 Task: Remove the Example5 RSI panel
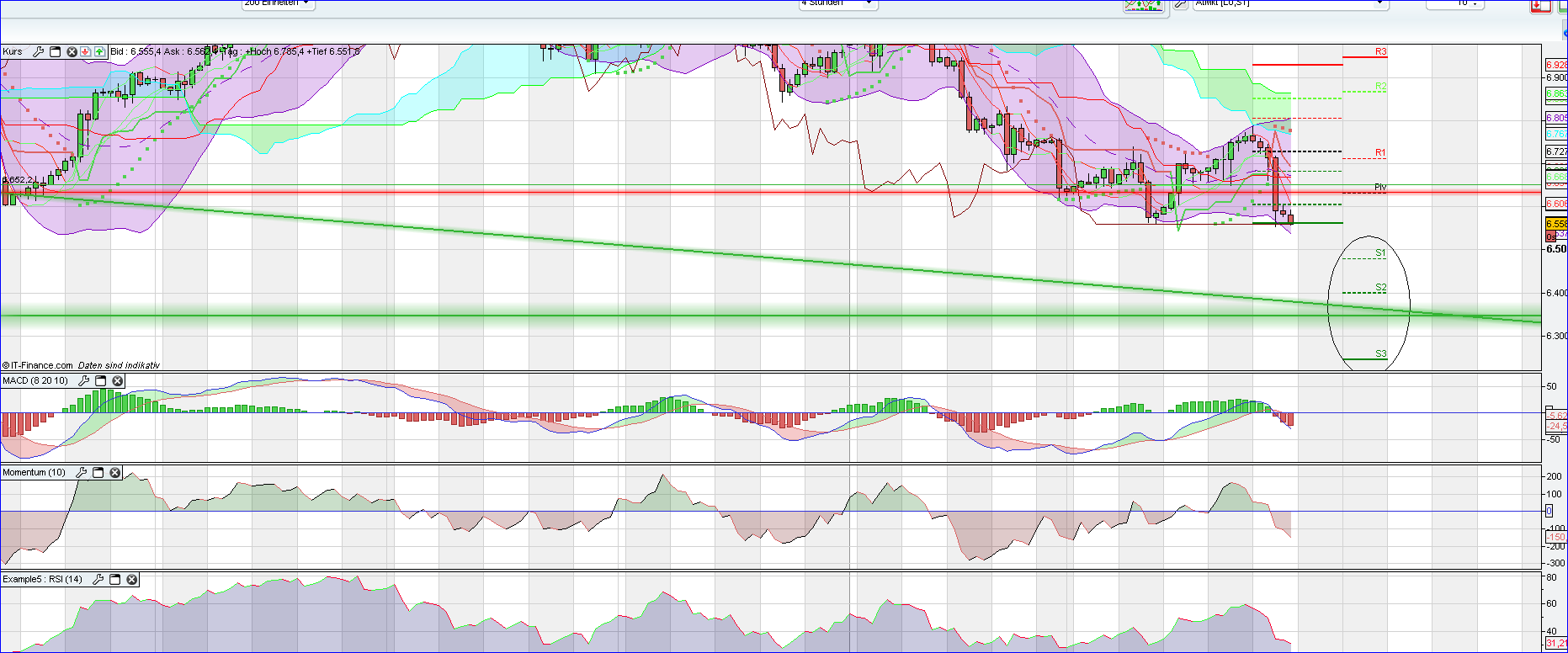132,580
